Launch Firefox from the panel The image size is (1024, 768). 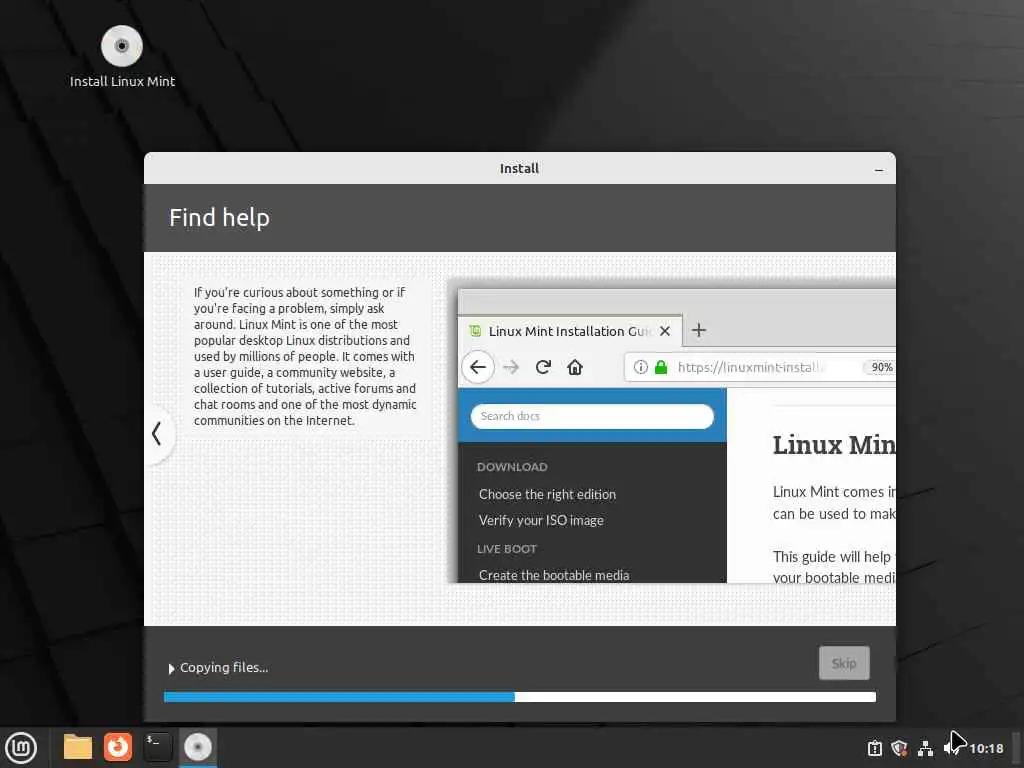[118, 747]
